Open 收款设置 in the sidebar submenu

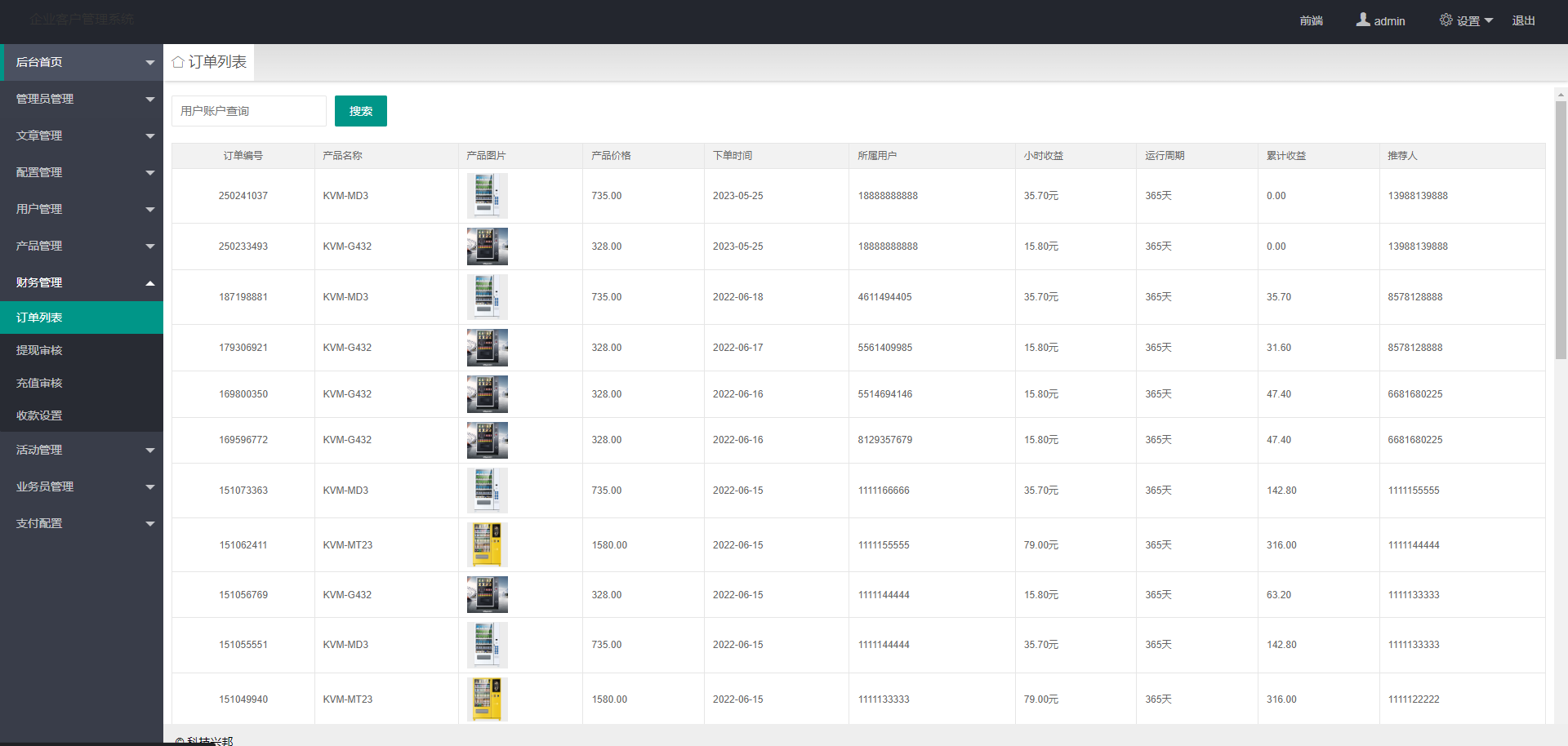[82, 415]
